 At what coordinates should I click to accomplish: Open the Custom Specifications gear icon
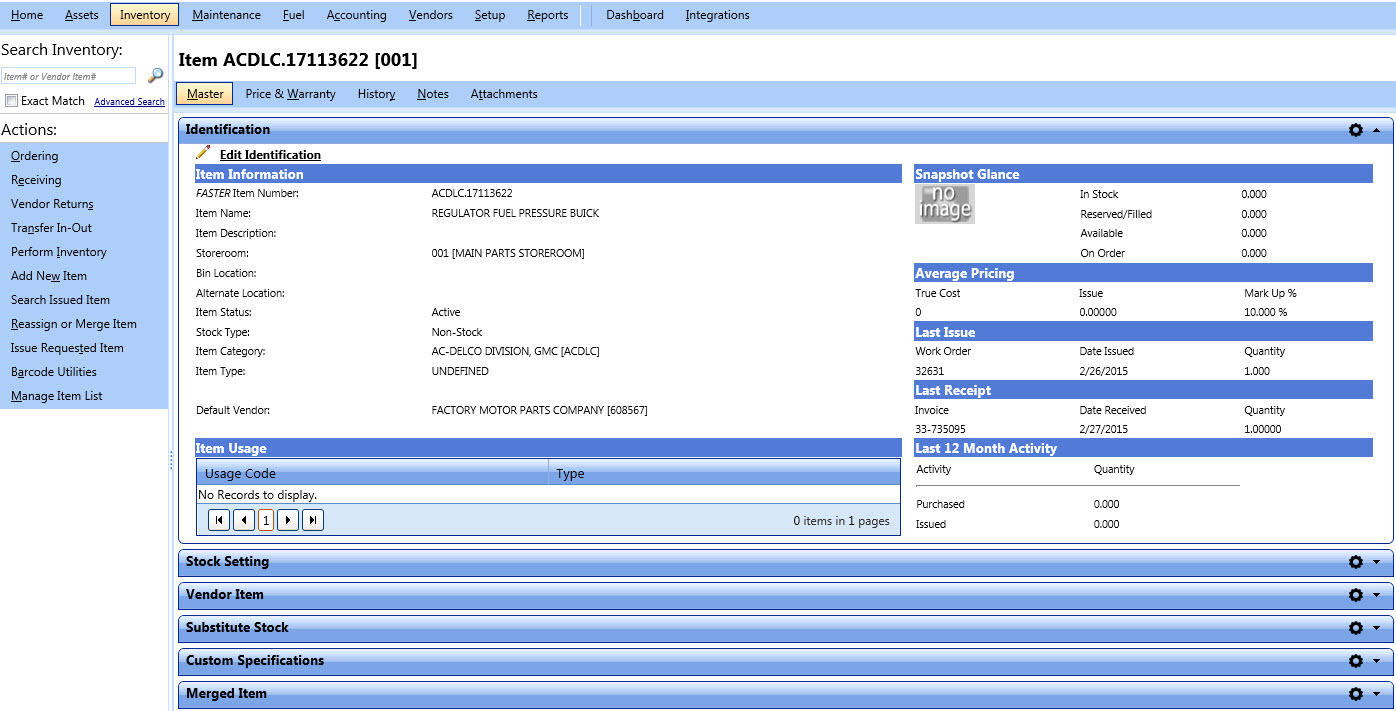(x=1356, y=661)
